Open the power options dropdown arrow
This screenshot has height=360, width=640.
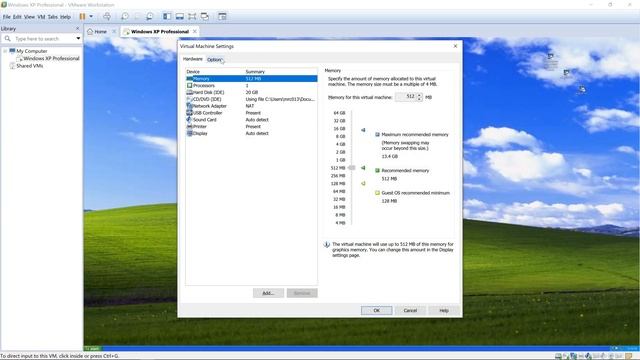click(91, 16)
